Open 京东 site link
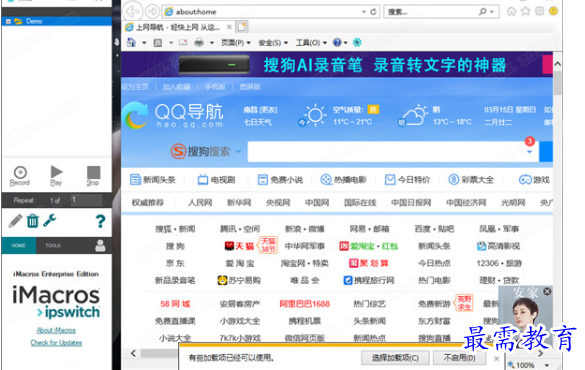 coord(175,263)
